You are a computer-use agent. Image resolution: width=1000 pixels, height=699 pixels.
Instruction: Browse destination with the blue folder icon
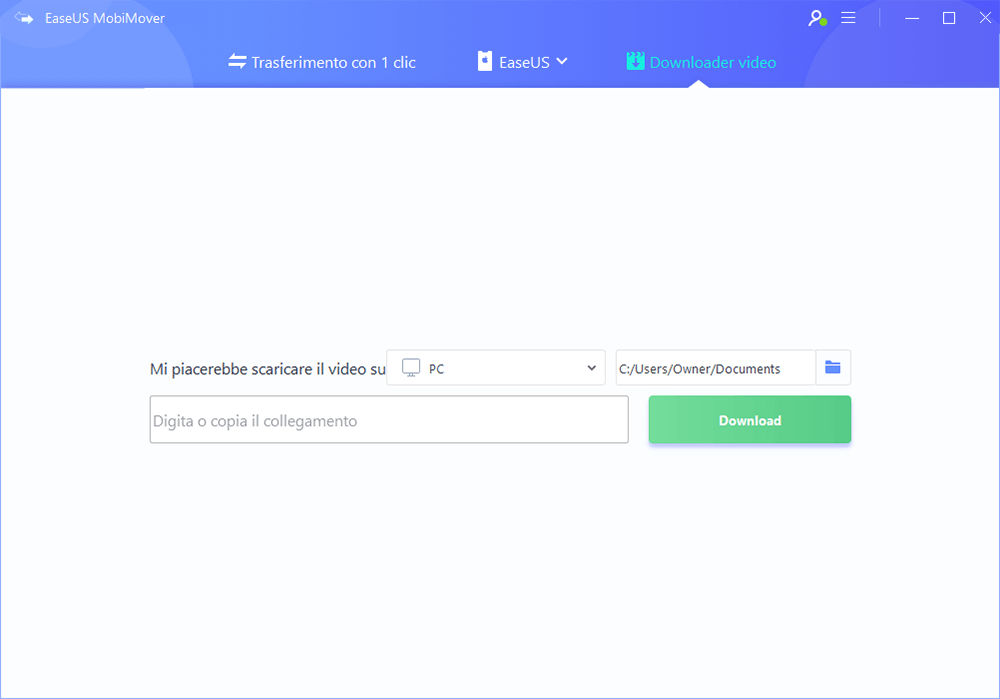(833, 367)
